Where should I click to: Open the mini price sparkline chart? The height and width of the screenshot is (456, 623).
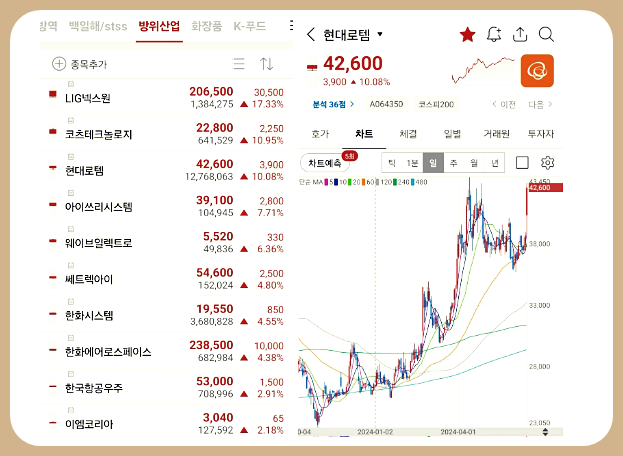483,71
